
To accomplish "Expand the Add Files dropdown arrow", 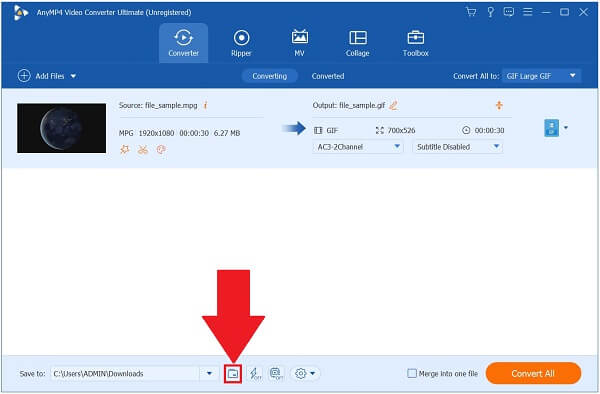I will (73, 76).
